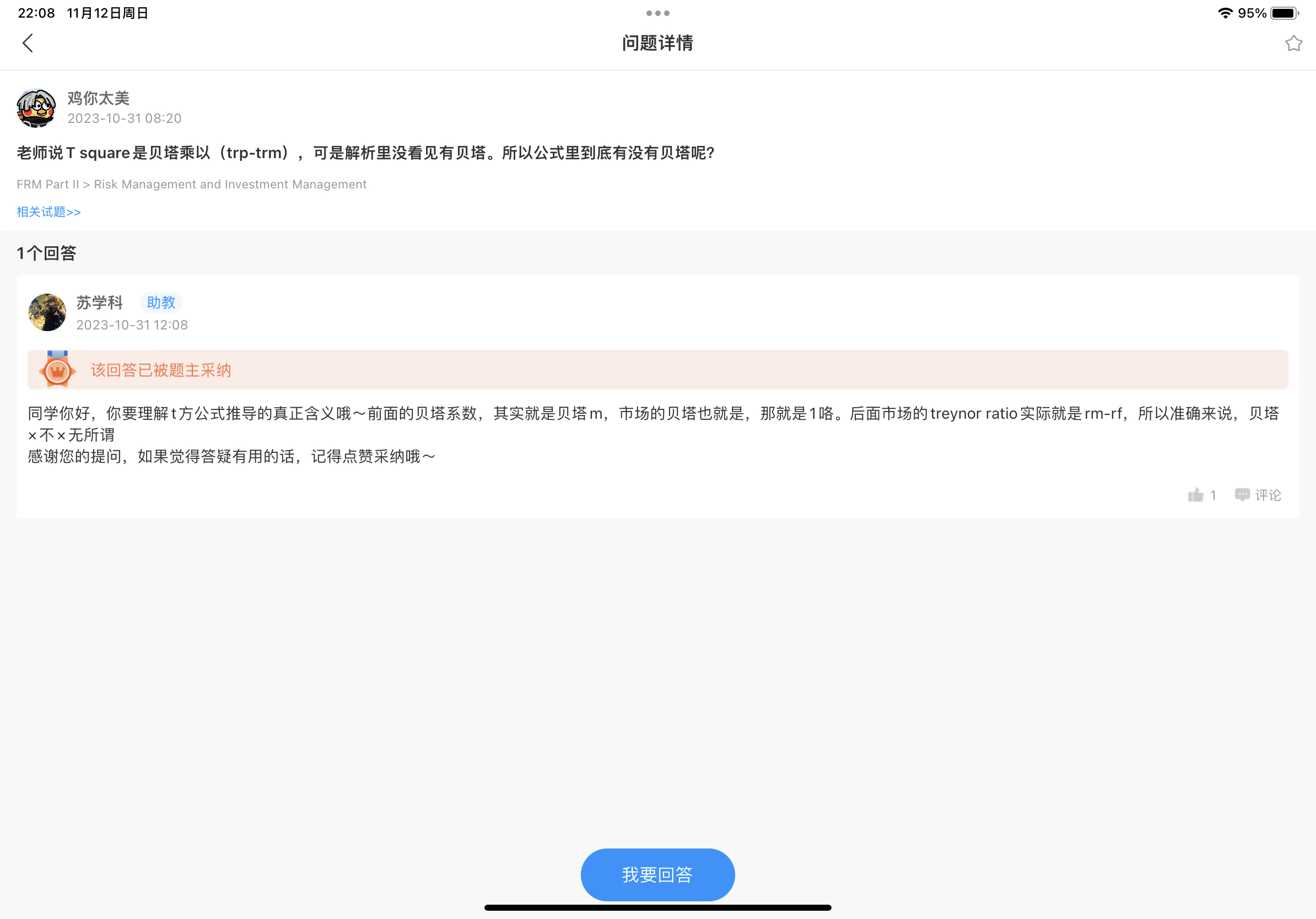Open 苏学科 assistant avatar

point(47,312)
